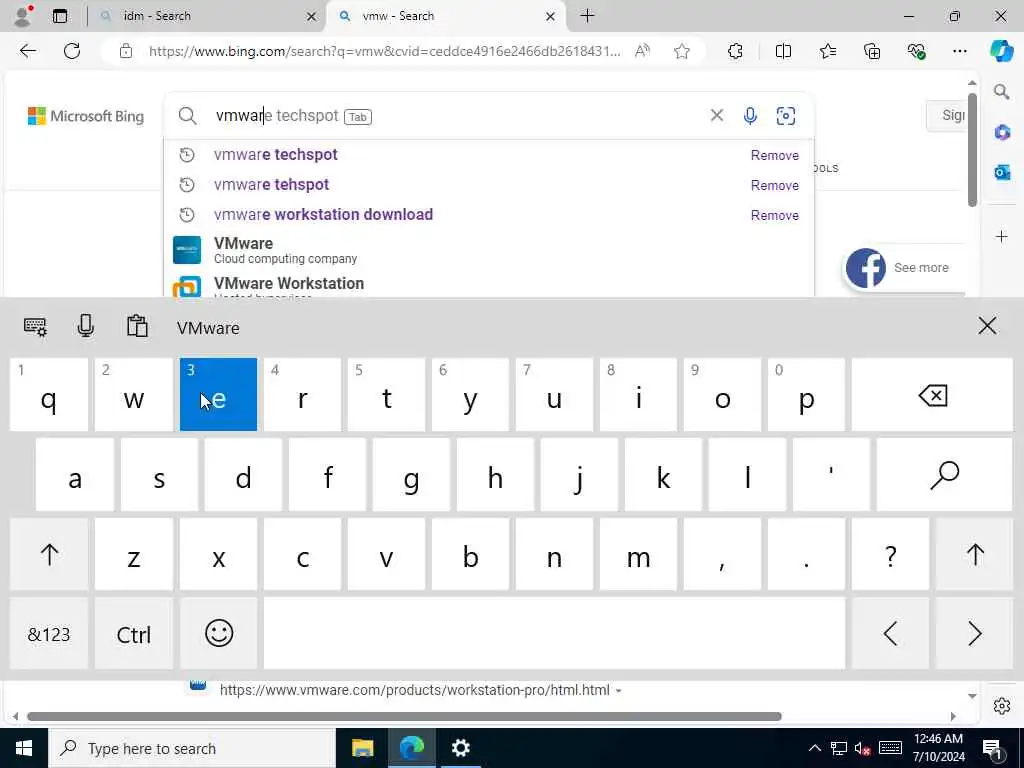Screen dimensions: 1024x768
Task: Open the Outlook sidebar icon
Action: click(1002, 172)
